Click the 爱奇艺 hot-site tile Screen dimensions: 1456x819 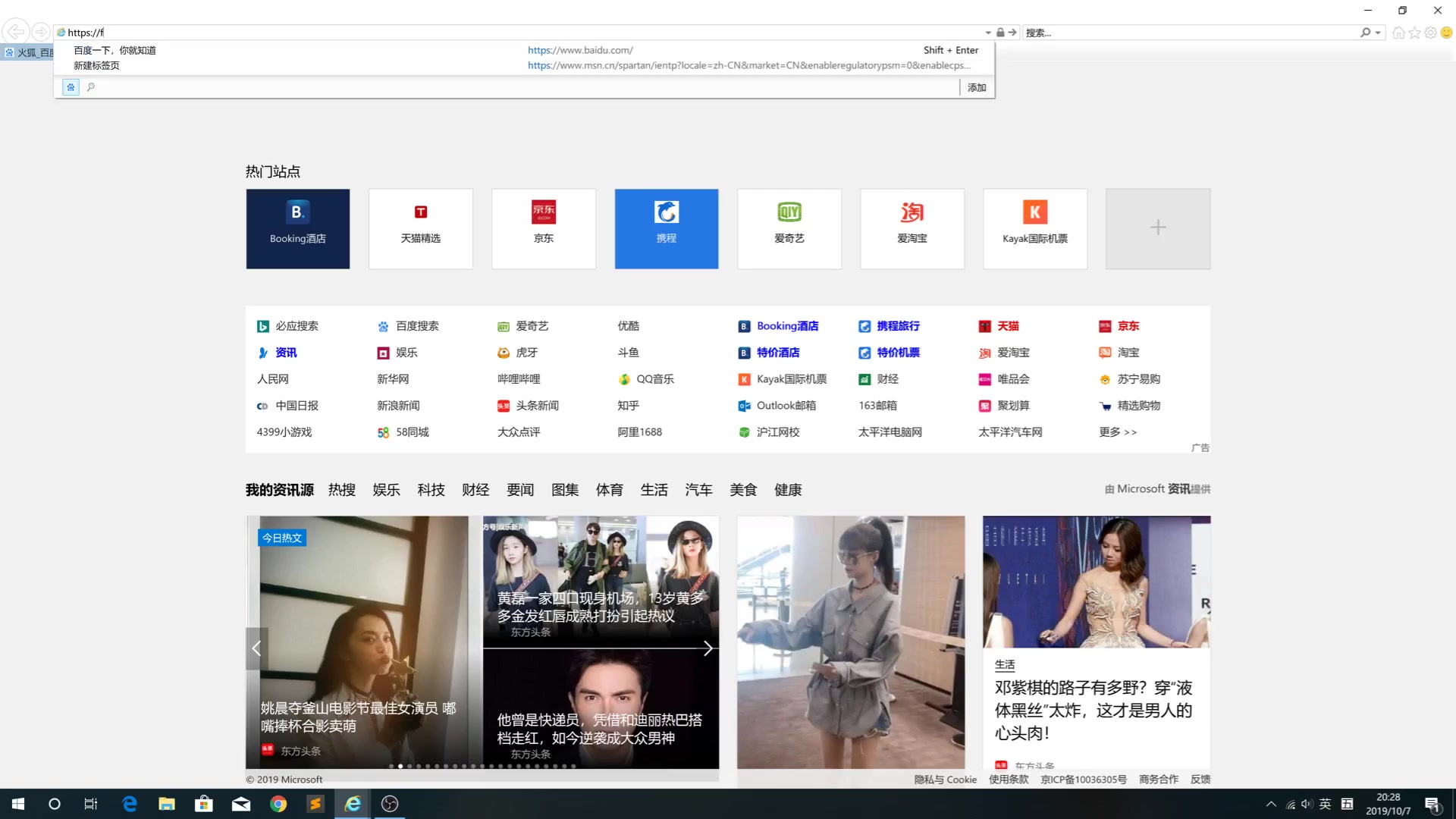click(x=789, y=228)
